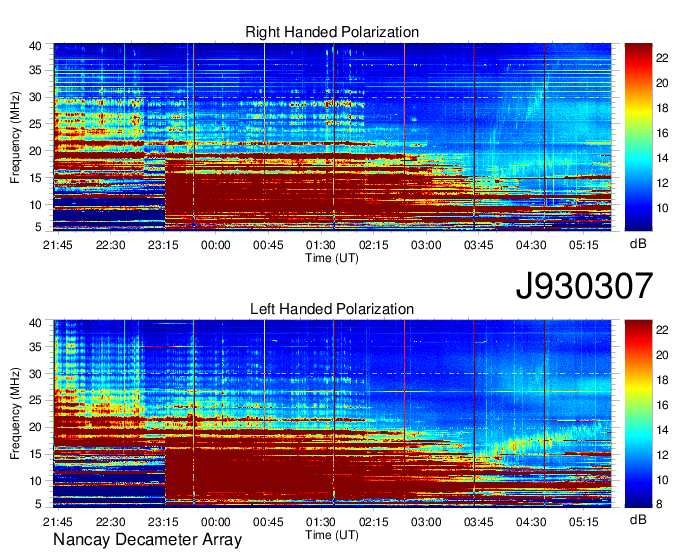Viewport: 680px width, 552px height.
Task: Click the top spectrogram plot area
Action: click(x=332, y=137)
